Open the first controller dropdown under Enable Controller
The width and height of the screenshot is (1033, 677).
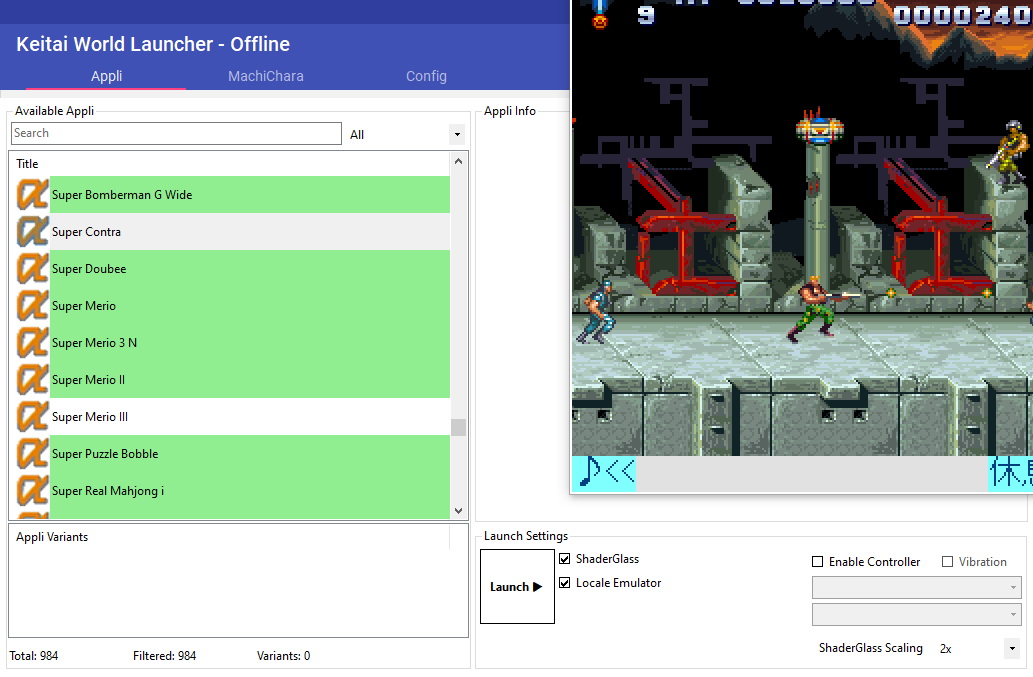tap(916, 587)
